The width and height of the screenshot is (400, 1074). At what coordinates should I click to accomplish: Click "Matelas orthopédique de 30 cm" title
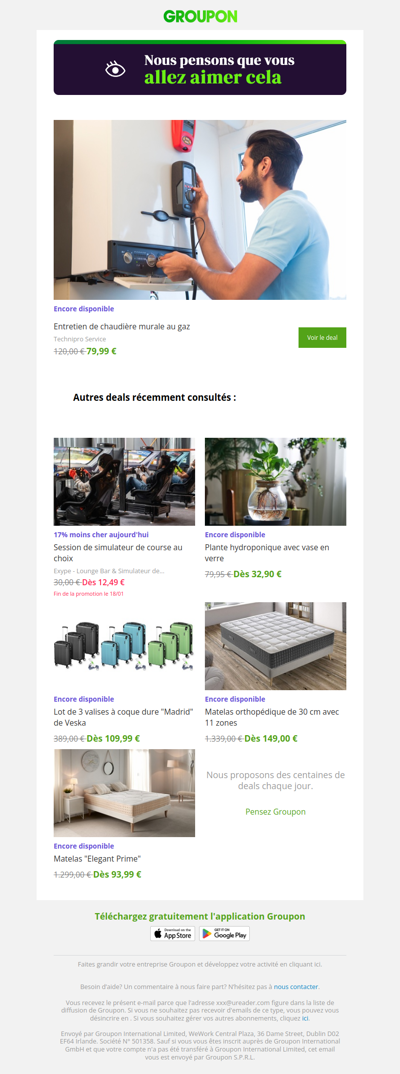click(272, 717)
